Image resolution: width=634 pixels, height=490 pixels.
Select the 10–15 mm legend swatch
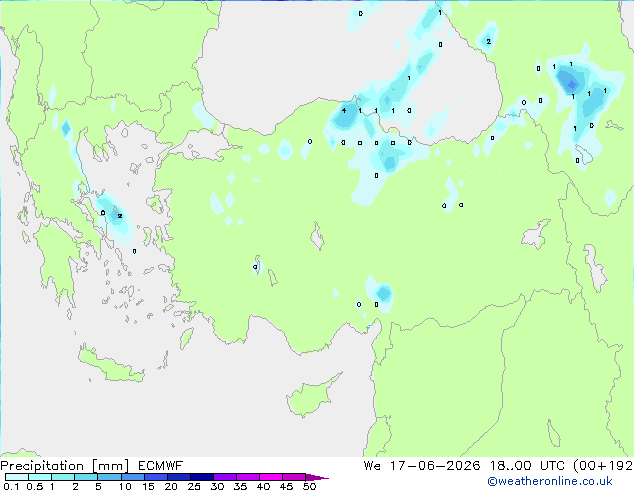[132, 477]
